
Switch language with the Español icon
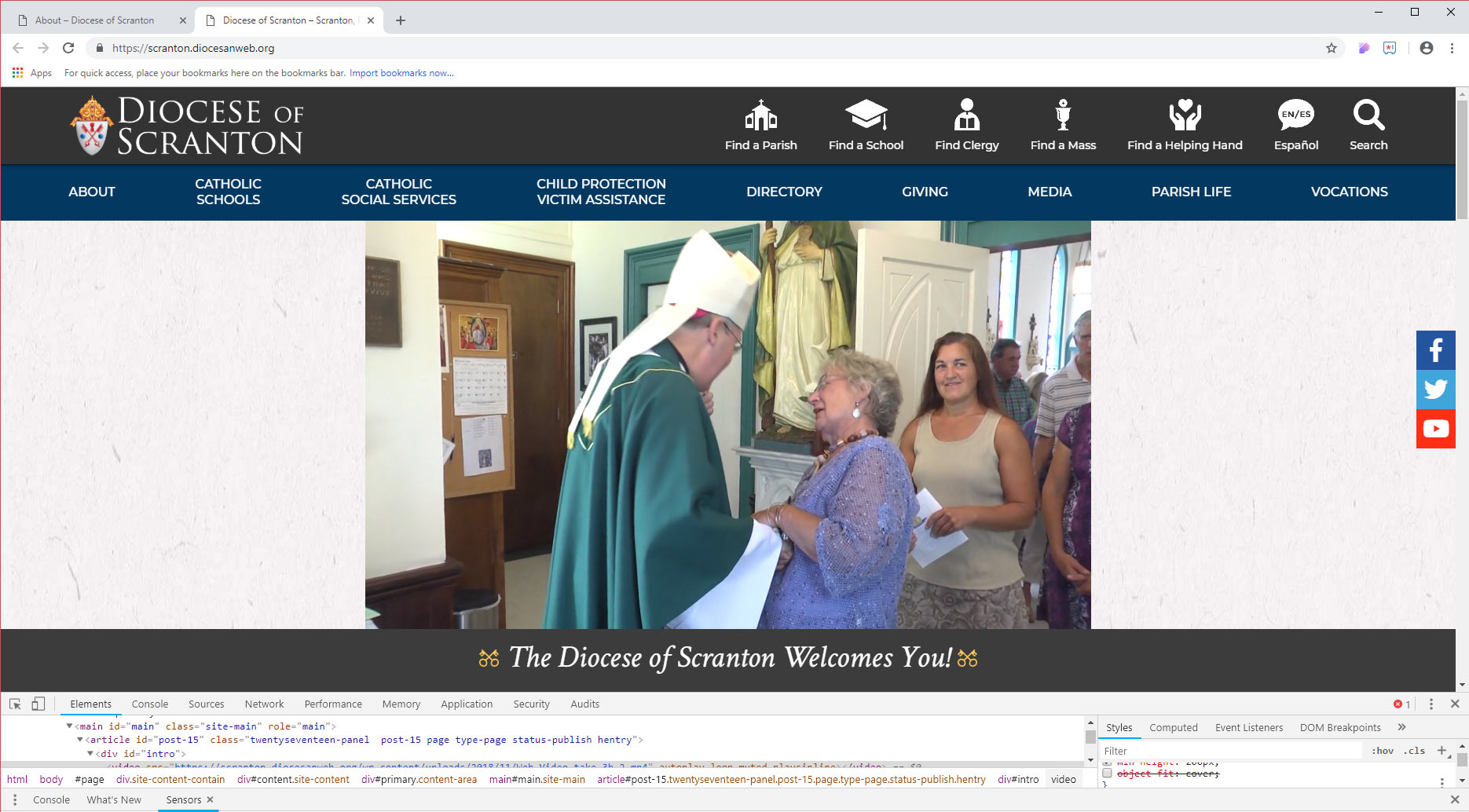(x=1295, y=115)
